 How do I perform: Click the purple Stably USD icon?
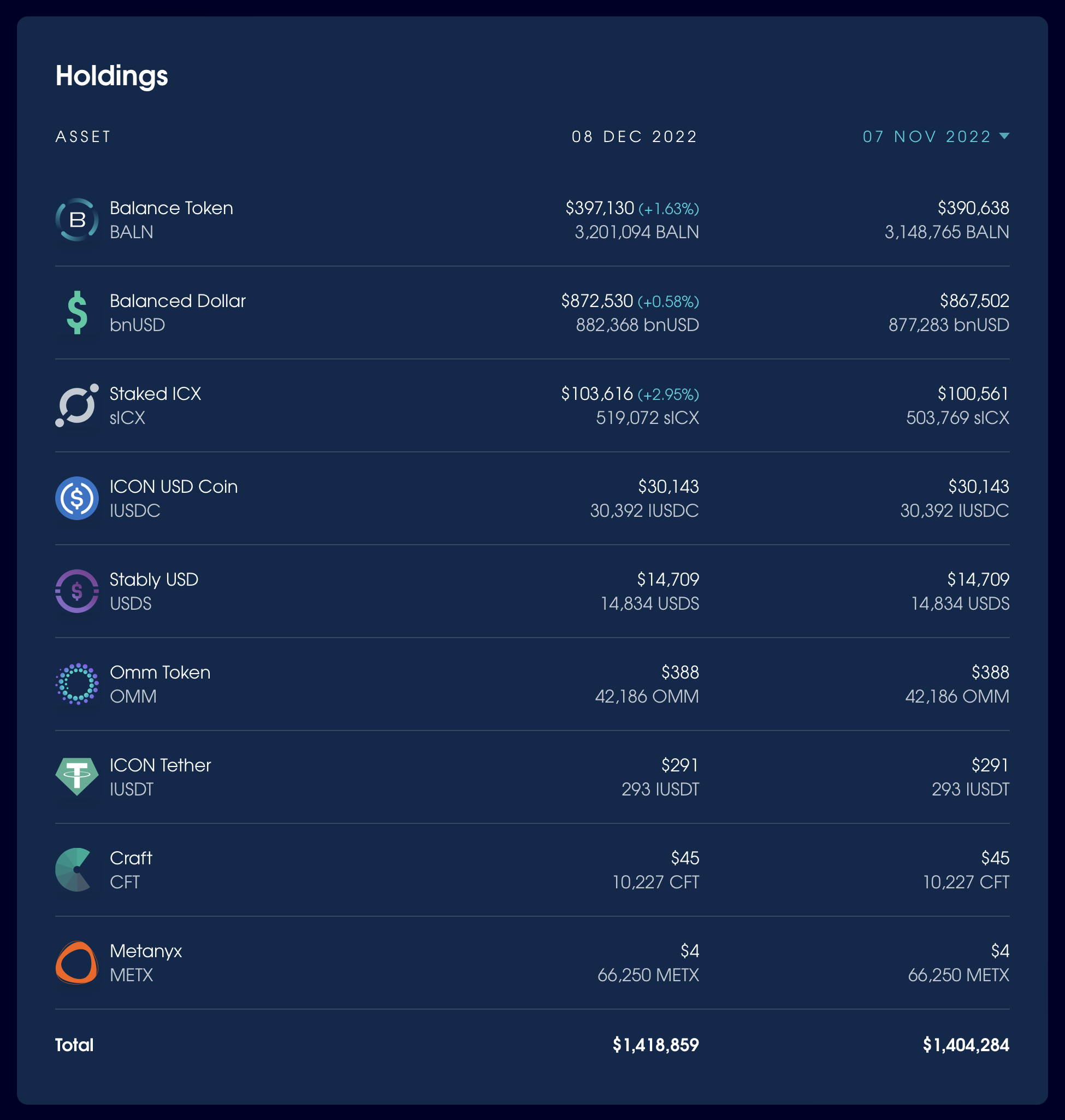click(76, 591)
